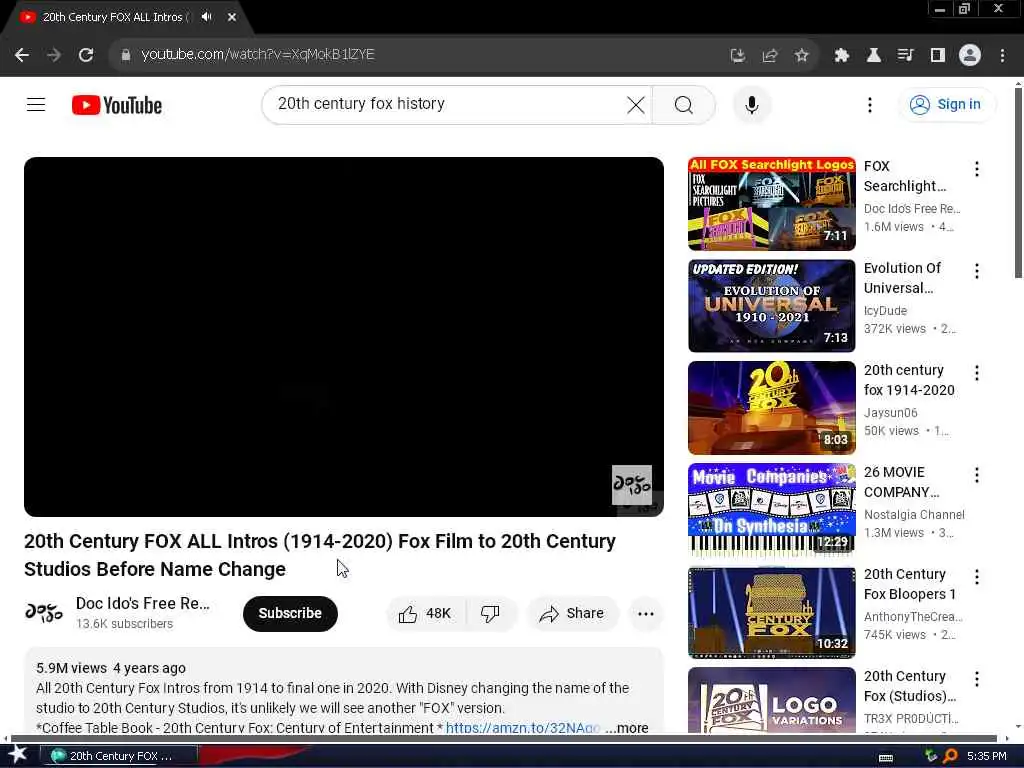Click the Sign in button
Screen dimensions: 1024x768
coord(946,104)
